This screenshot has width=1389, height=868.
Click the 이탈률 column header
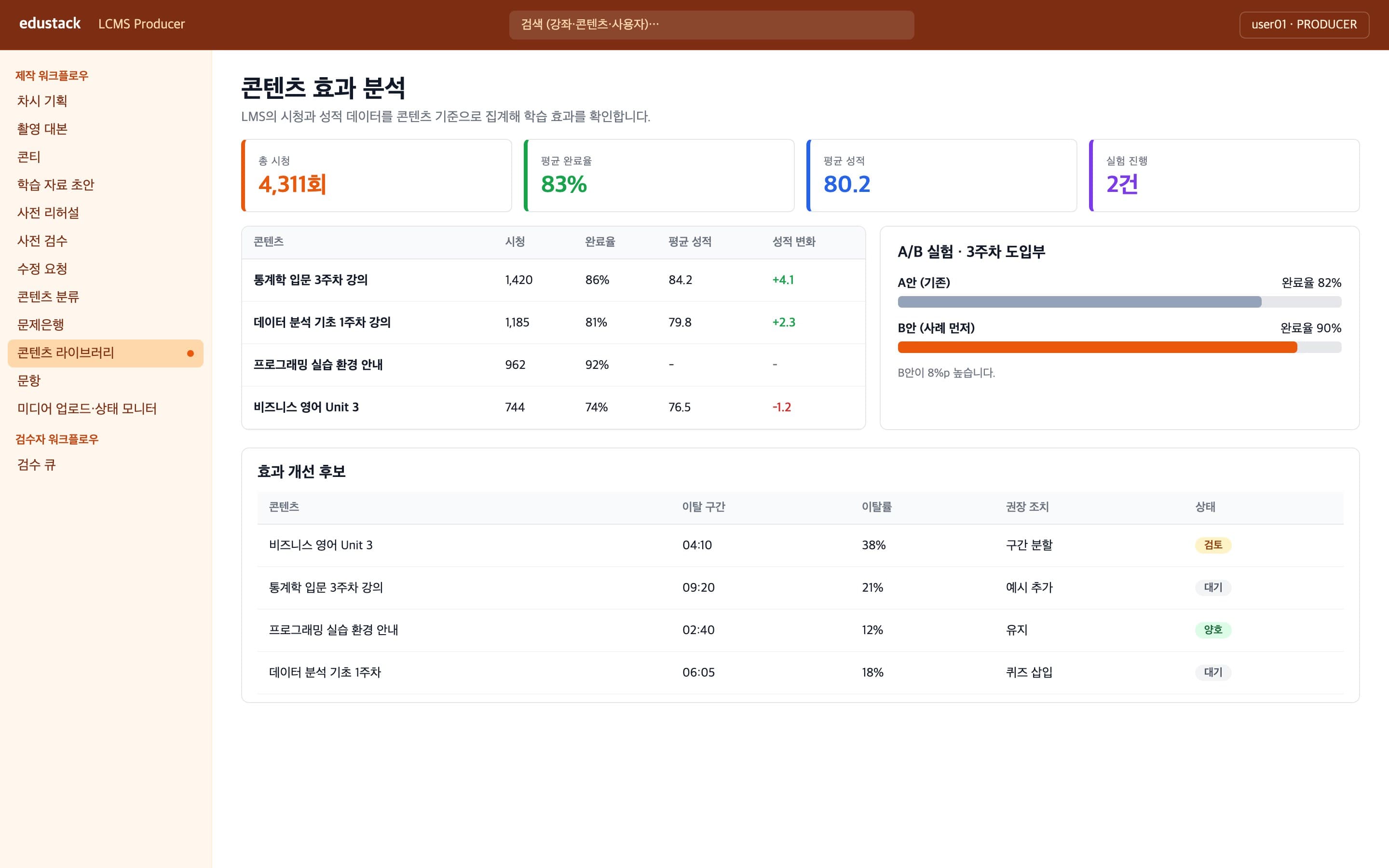coord(876,507)
